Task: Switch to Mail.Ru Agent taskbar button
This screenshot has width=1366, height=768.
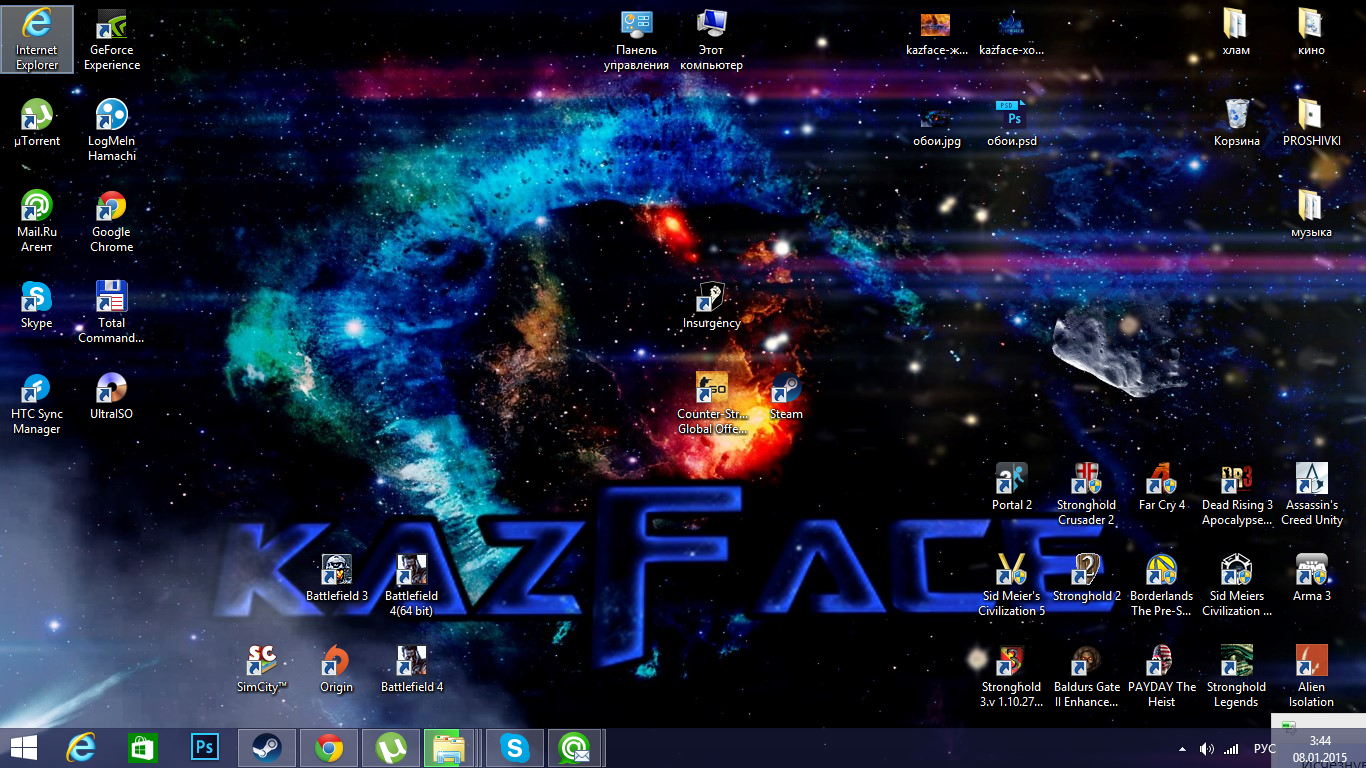Action: click(x=577, y=748)
